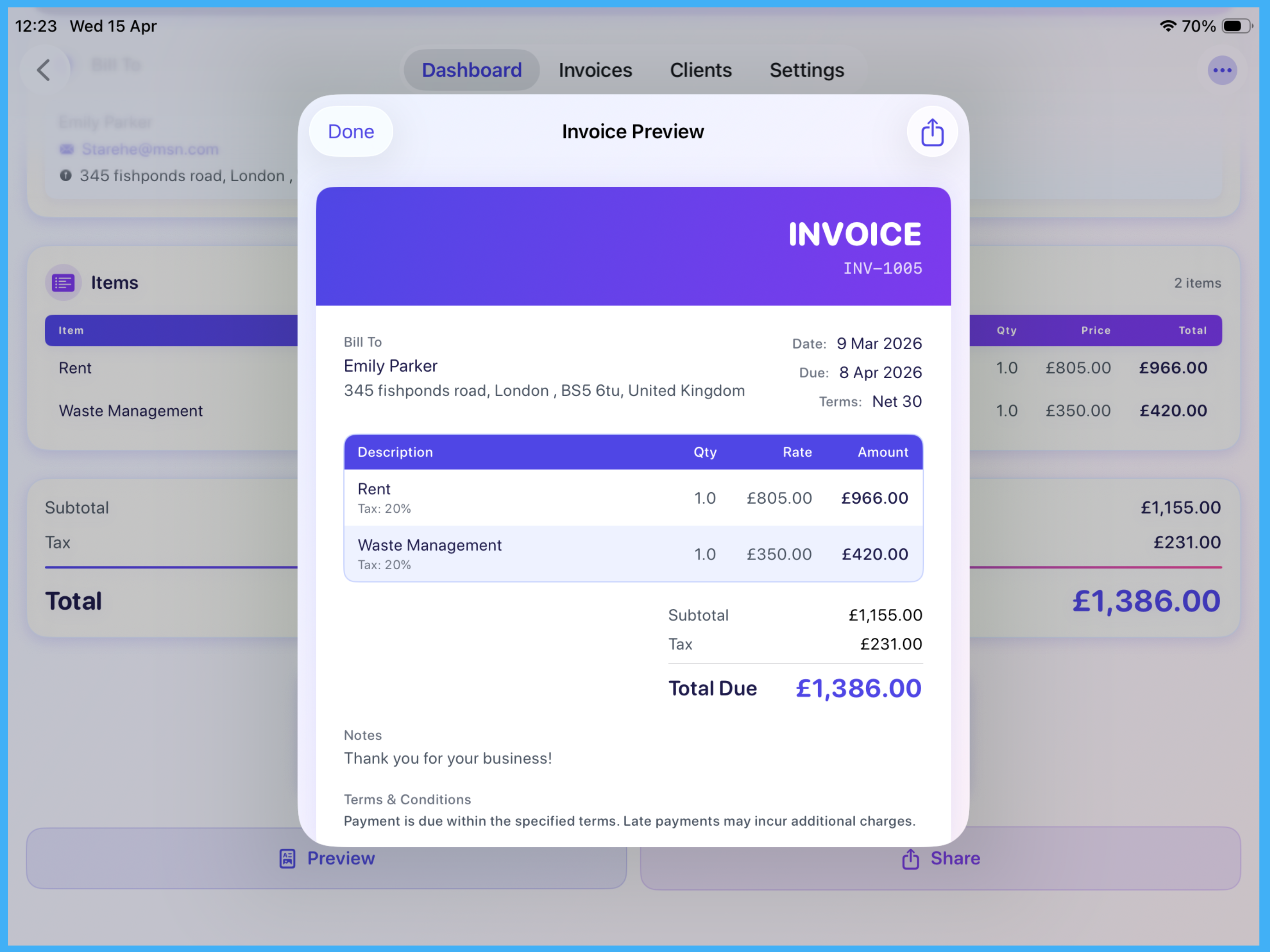This screenshot has width=1270, height=952.
Task: Open the Settings tab
Action: tap(807, 70)
